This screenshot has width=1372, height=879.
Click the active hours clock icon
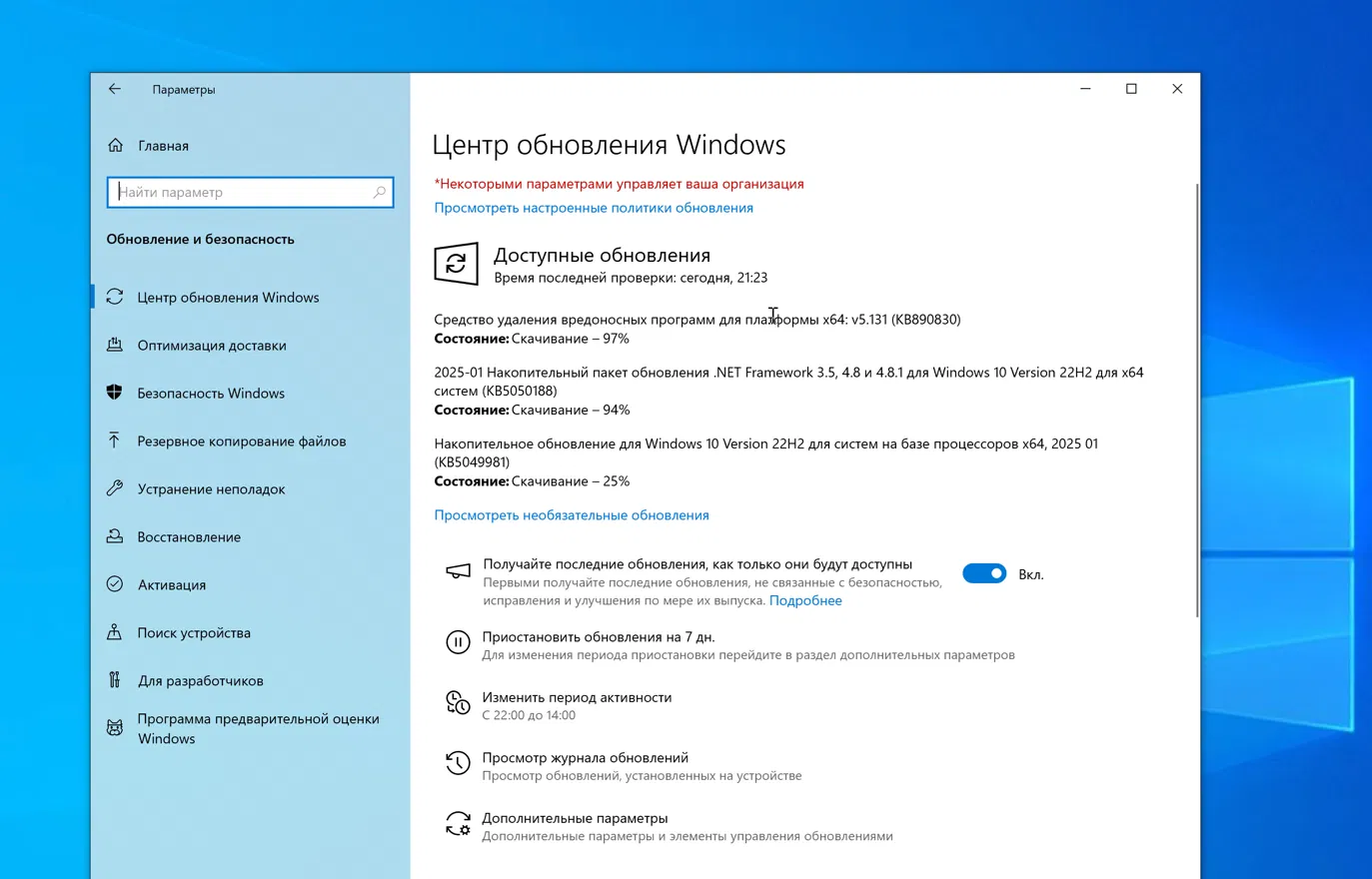458,703
